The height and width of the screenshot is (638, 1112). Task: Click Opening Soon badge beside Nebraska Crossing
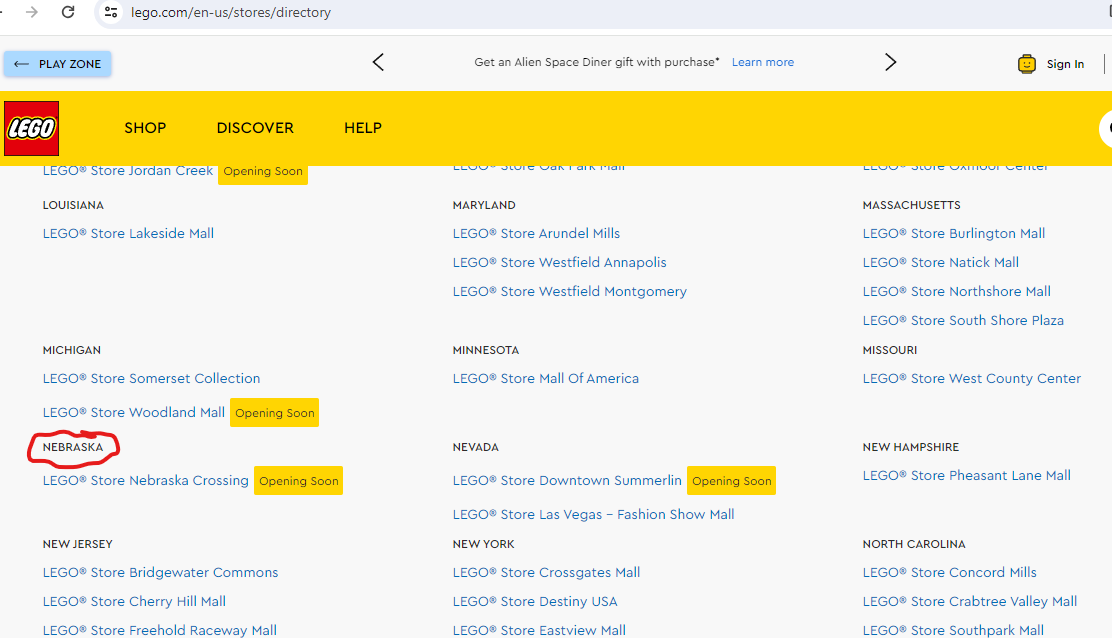click(299, 481)
